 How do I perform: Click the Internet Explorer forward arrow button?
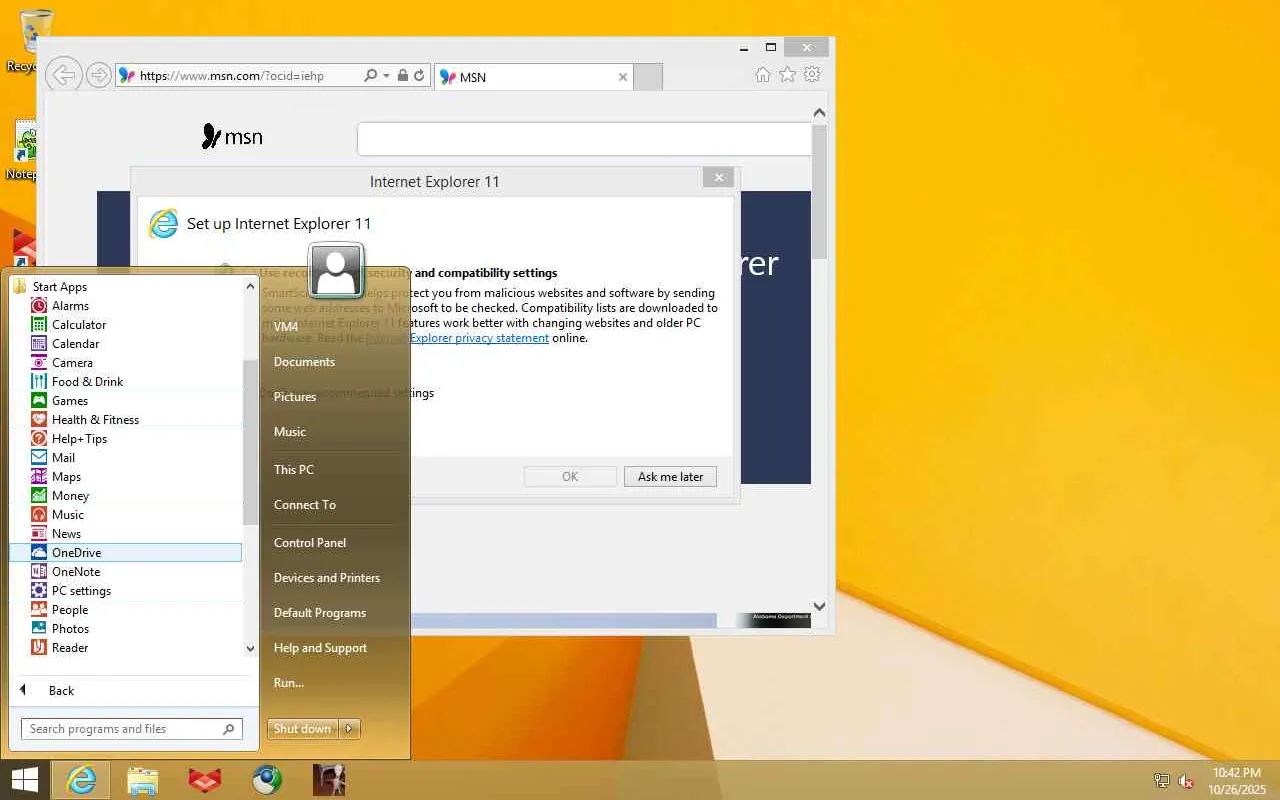click(98, 75)
